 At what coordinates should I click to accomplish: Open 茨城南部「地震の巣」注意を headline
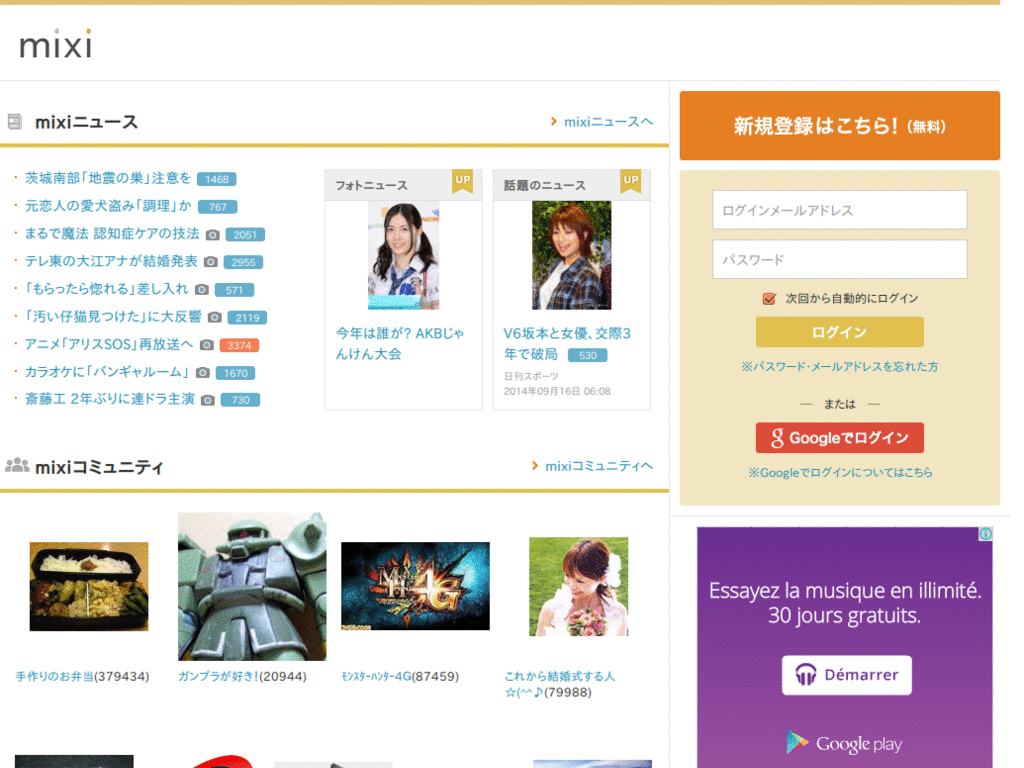(107, 178)
